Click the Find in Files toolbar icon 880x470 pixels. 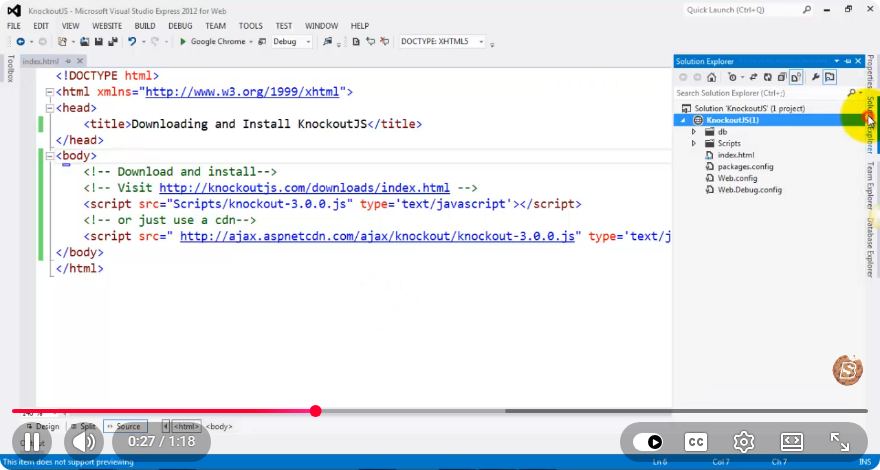[328, 42]
